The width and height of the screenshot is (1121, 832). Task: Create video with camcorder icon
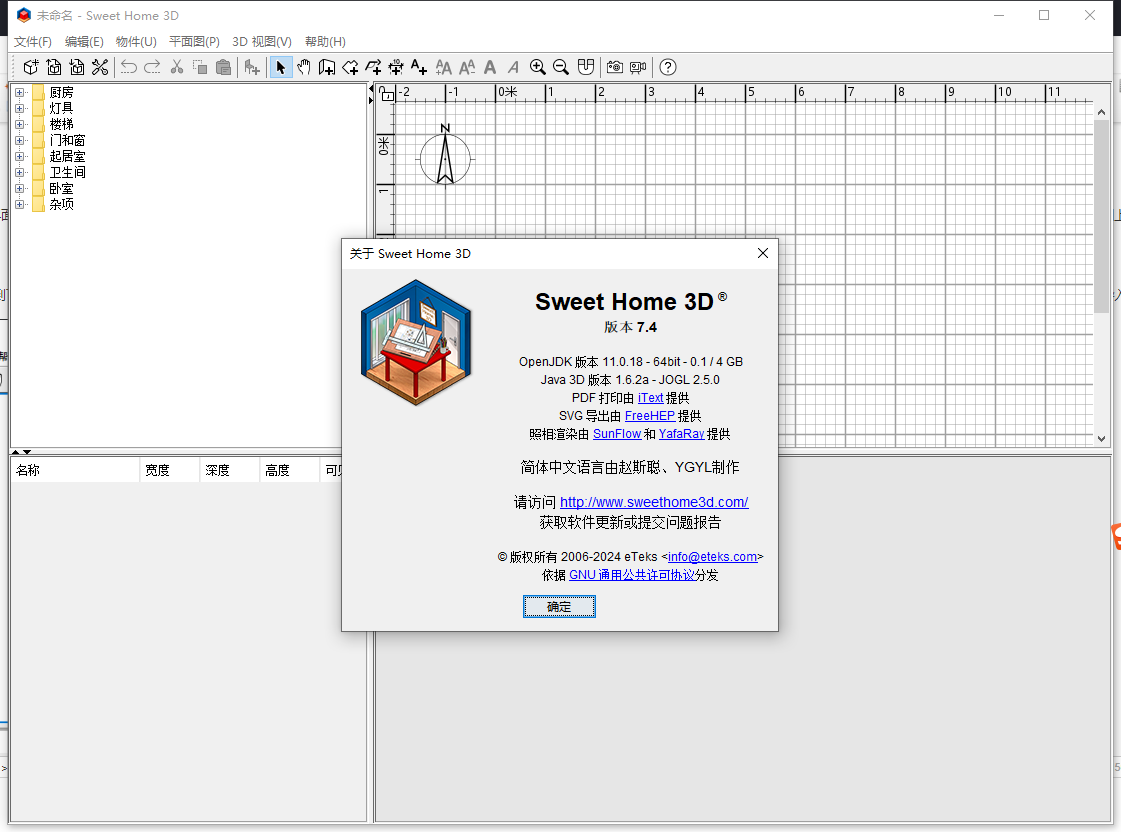638,67
